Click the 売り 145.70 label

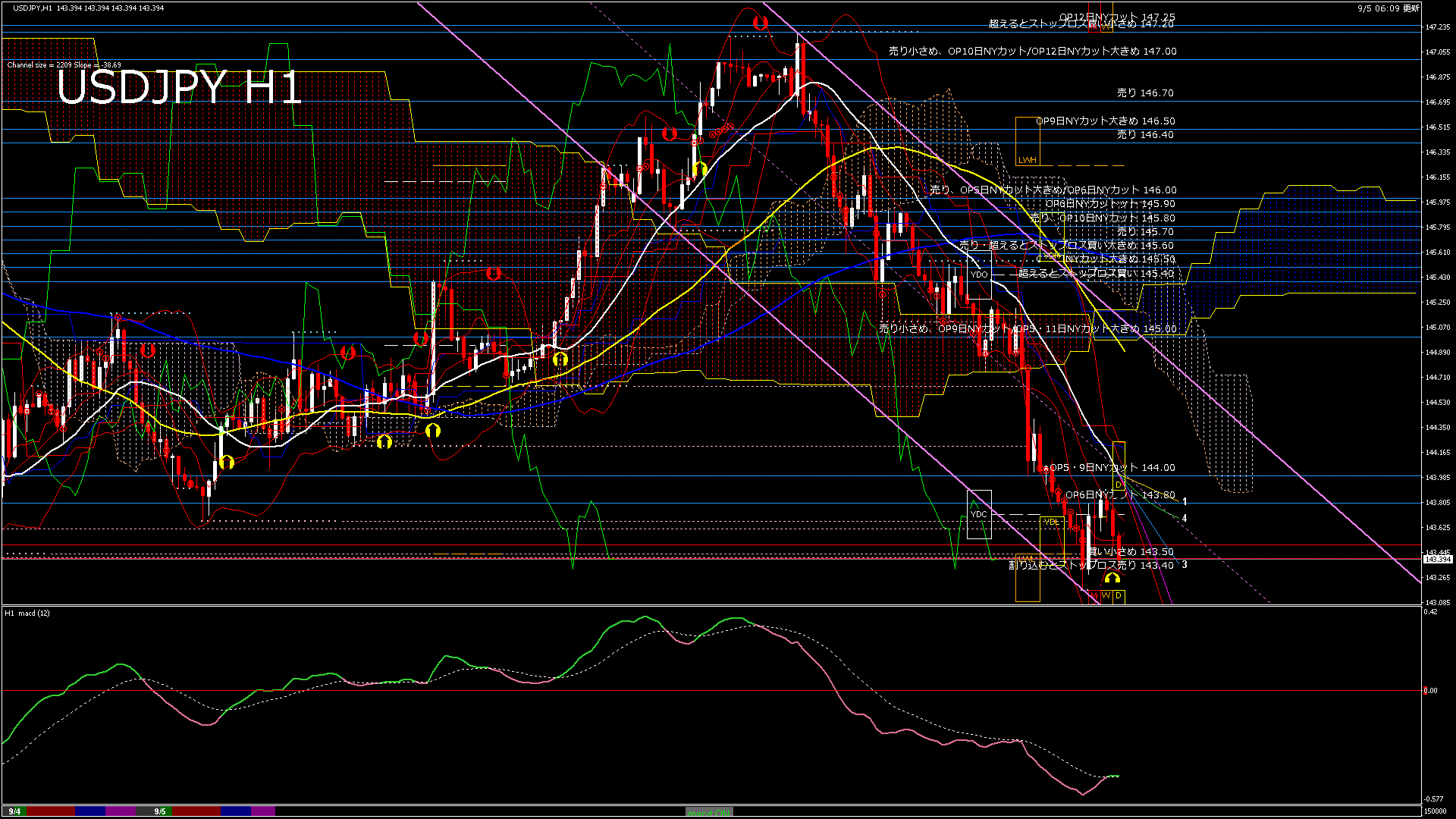point(1145,232)
